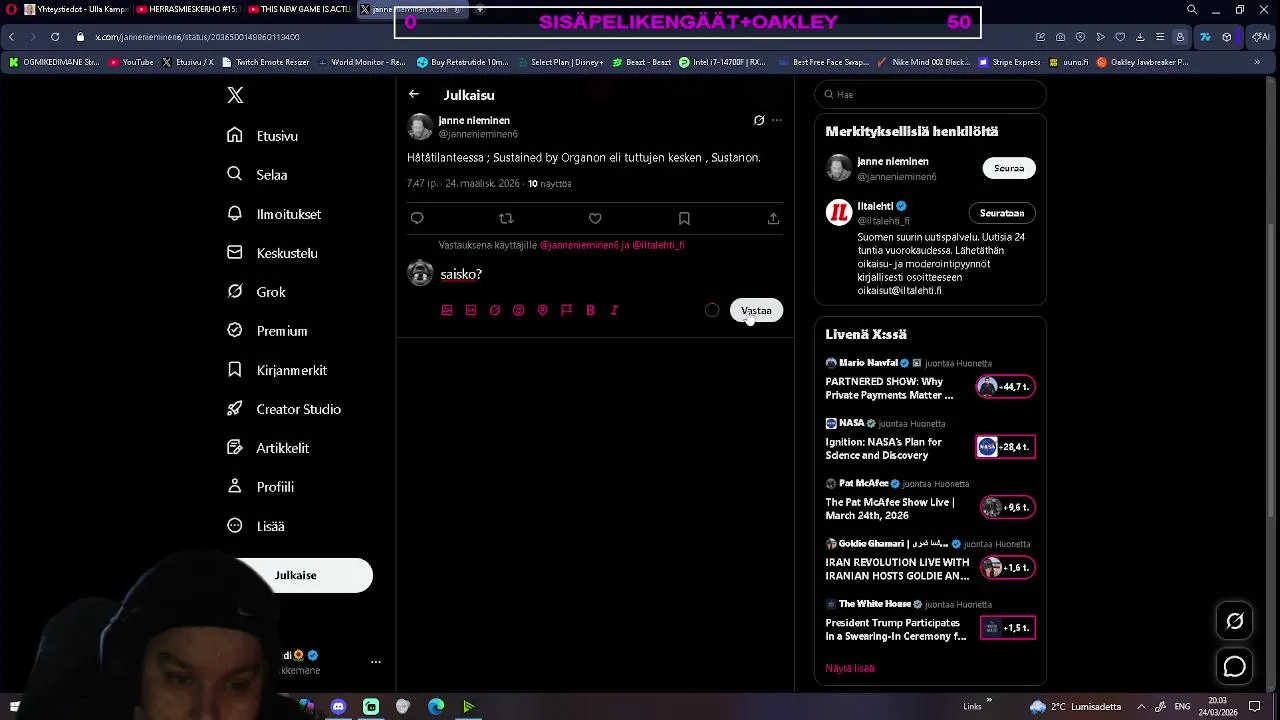Open YouTube bookmark in bookmarks bar
This screenshot has width=1280, height=720.
click(131, 62)
